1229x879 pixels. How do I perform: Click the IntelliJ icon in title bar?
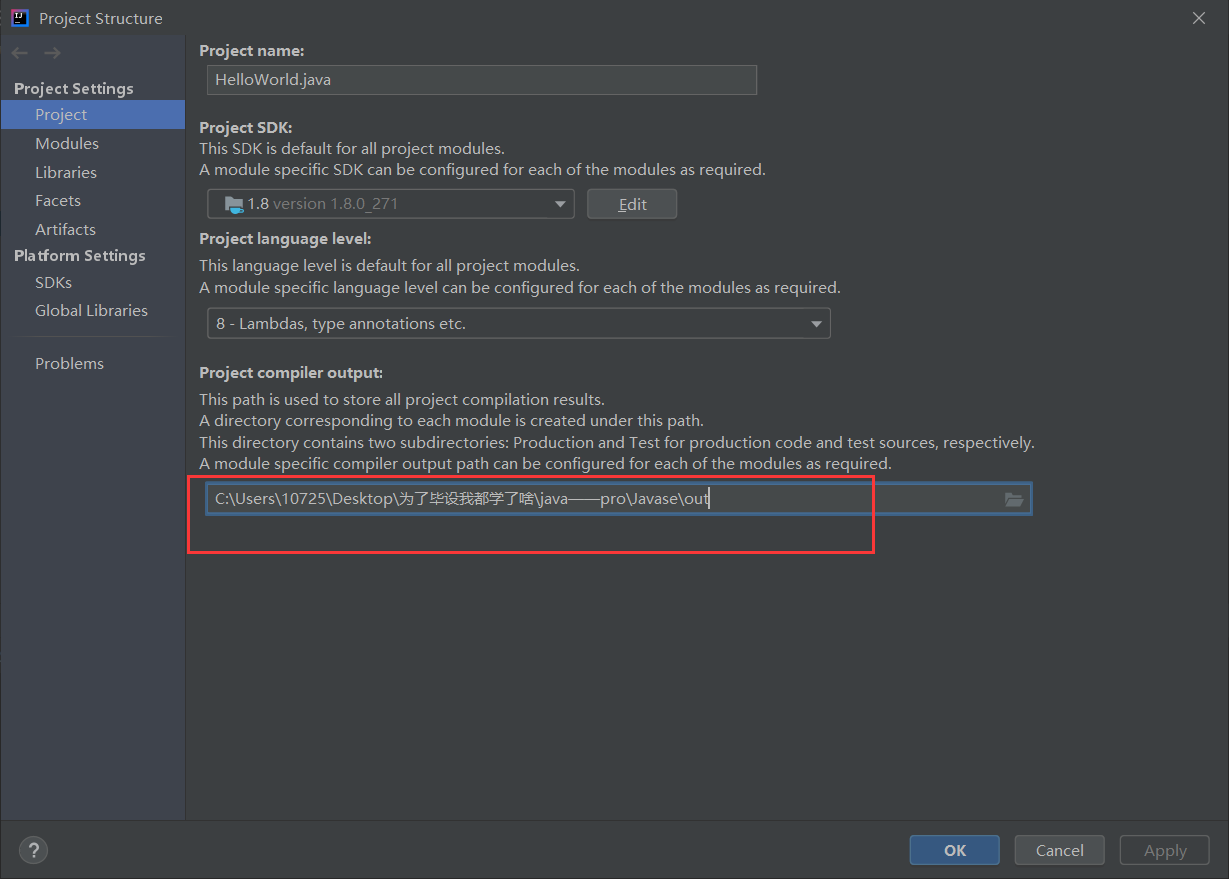pos(20,17)
